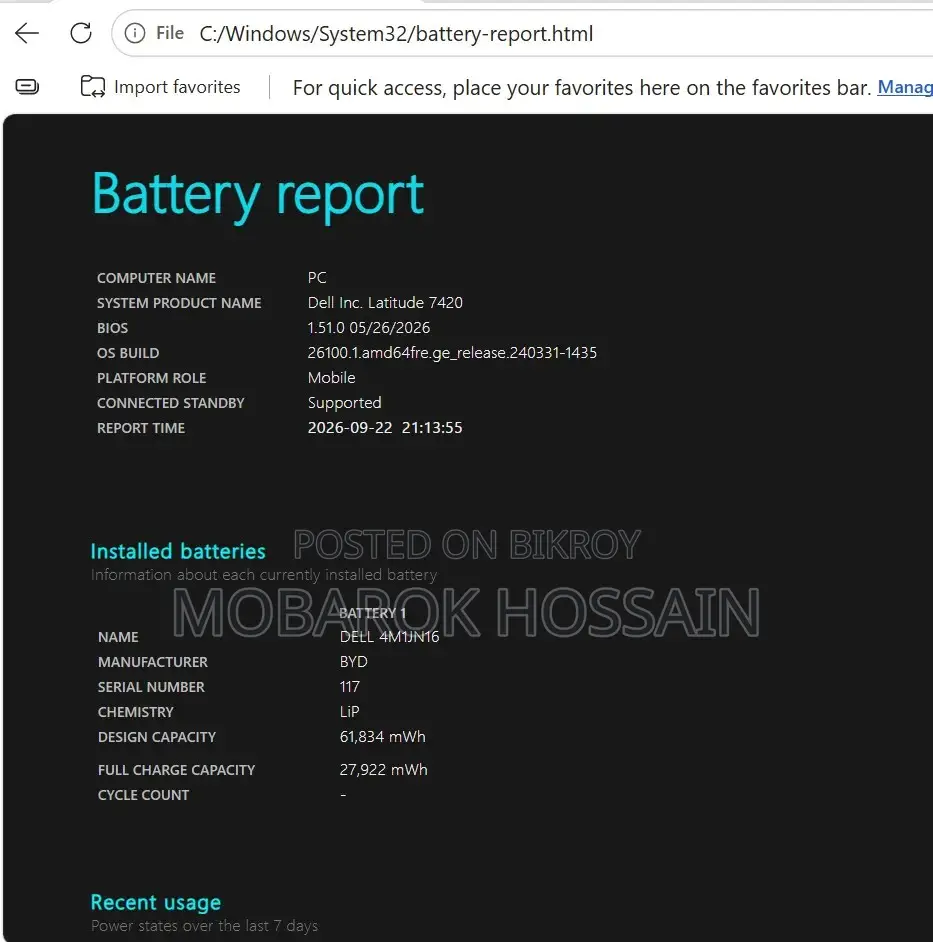View site information via the info icon
933x942 pixels.
(135, 33)
